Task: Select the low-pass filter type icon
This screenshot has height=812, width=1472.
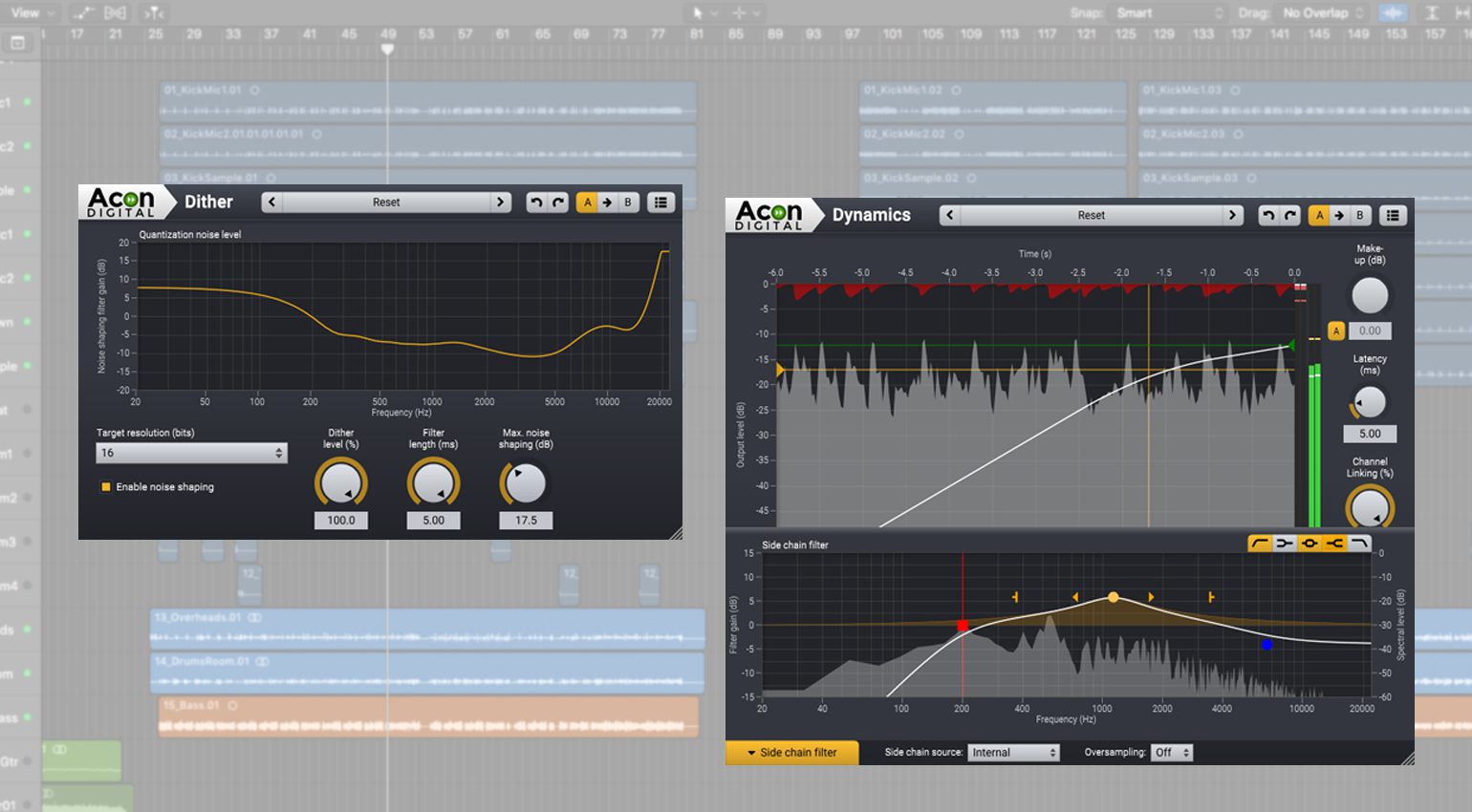Action: (1359, 543)
